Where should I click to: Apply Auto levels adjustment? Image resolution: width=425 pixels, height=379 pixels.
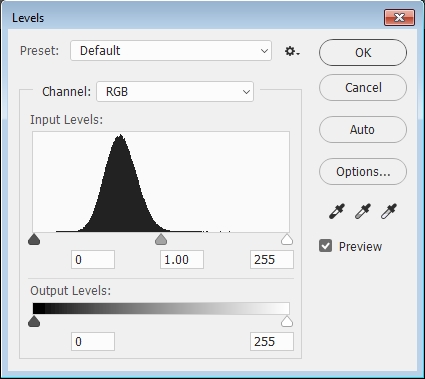click(363, 129)
